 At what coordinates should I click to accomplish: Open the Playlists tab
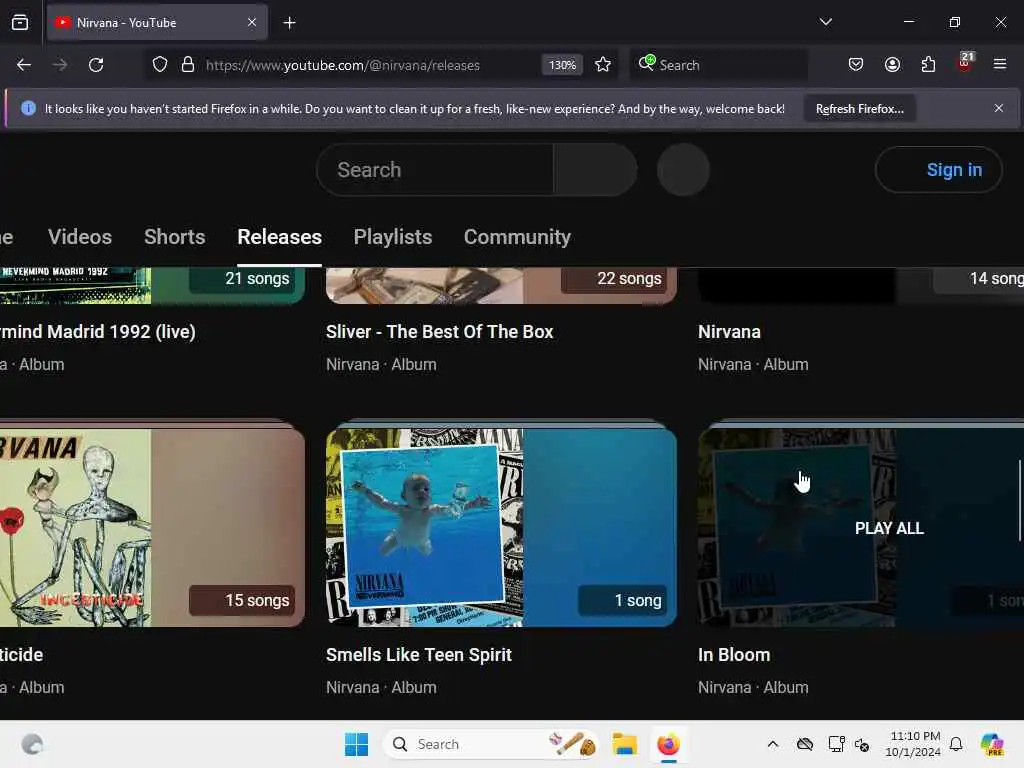[392, 237]
